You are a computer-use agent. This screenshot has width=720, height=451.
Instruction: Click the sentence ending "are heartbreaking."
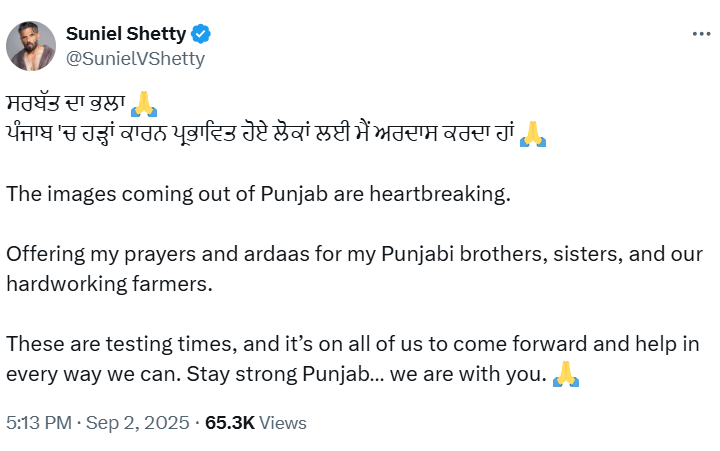[258, 194]
